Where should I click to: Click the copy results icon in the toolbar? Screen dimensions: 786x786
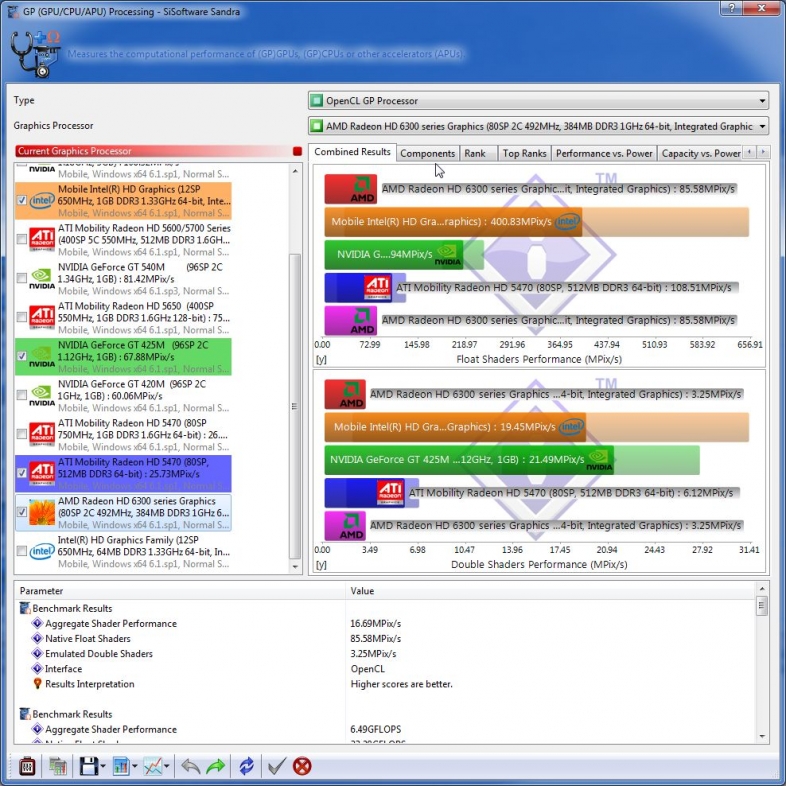(58, 766)
